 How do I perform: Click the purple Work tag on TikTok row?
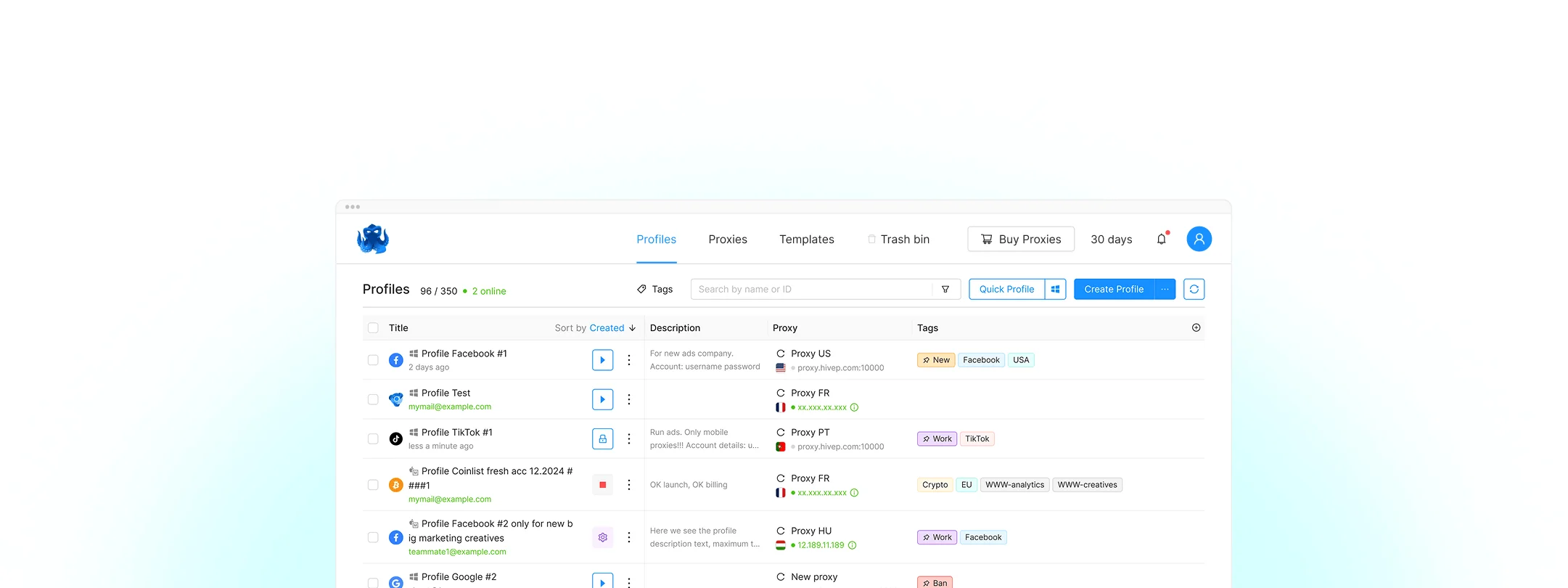coord(937,438)
